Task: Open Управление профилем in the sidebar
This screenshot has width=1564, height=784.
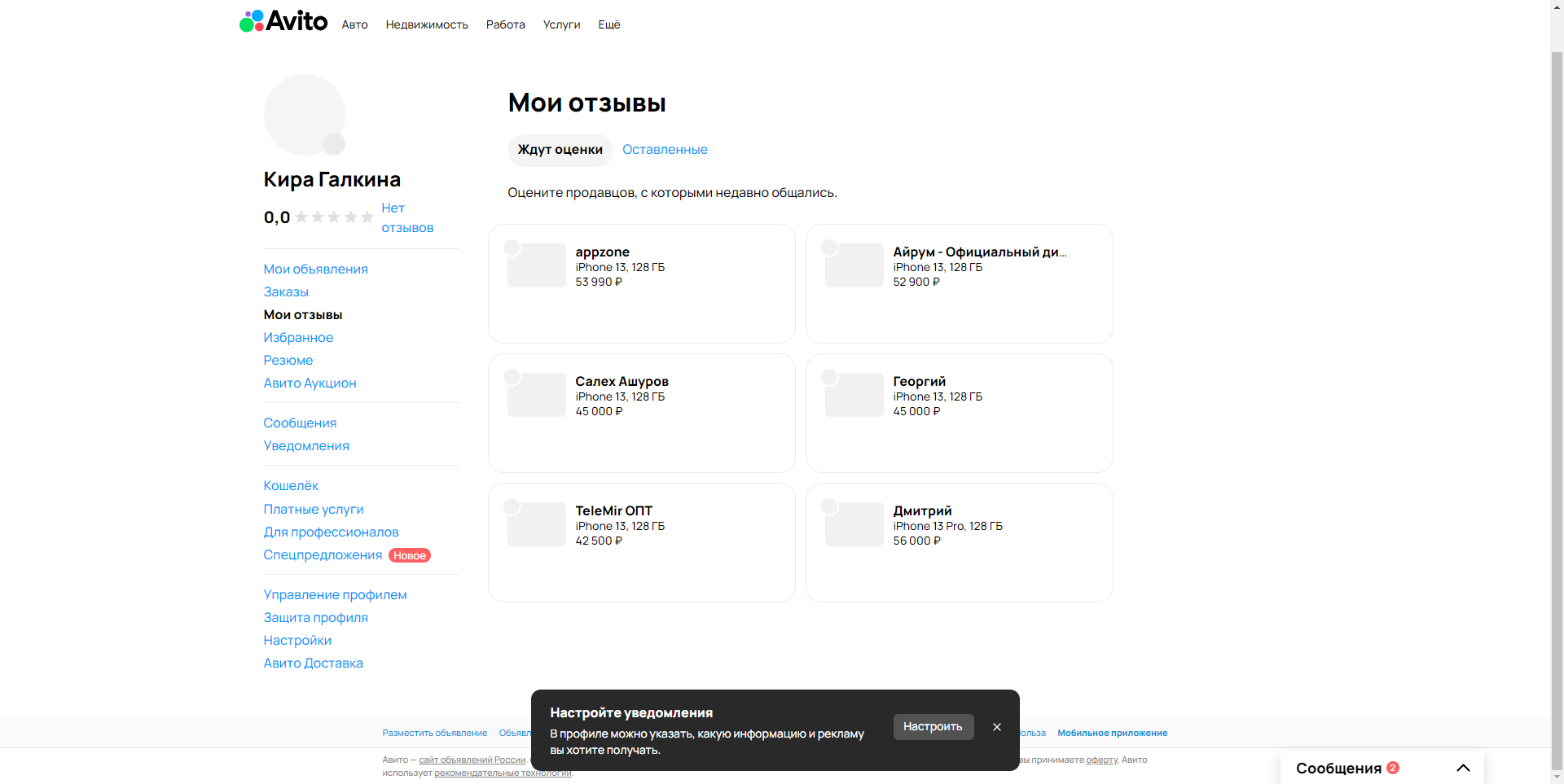Action: 335,594
